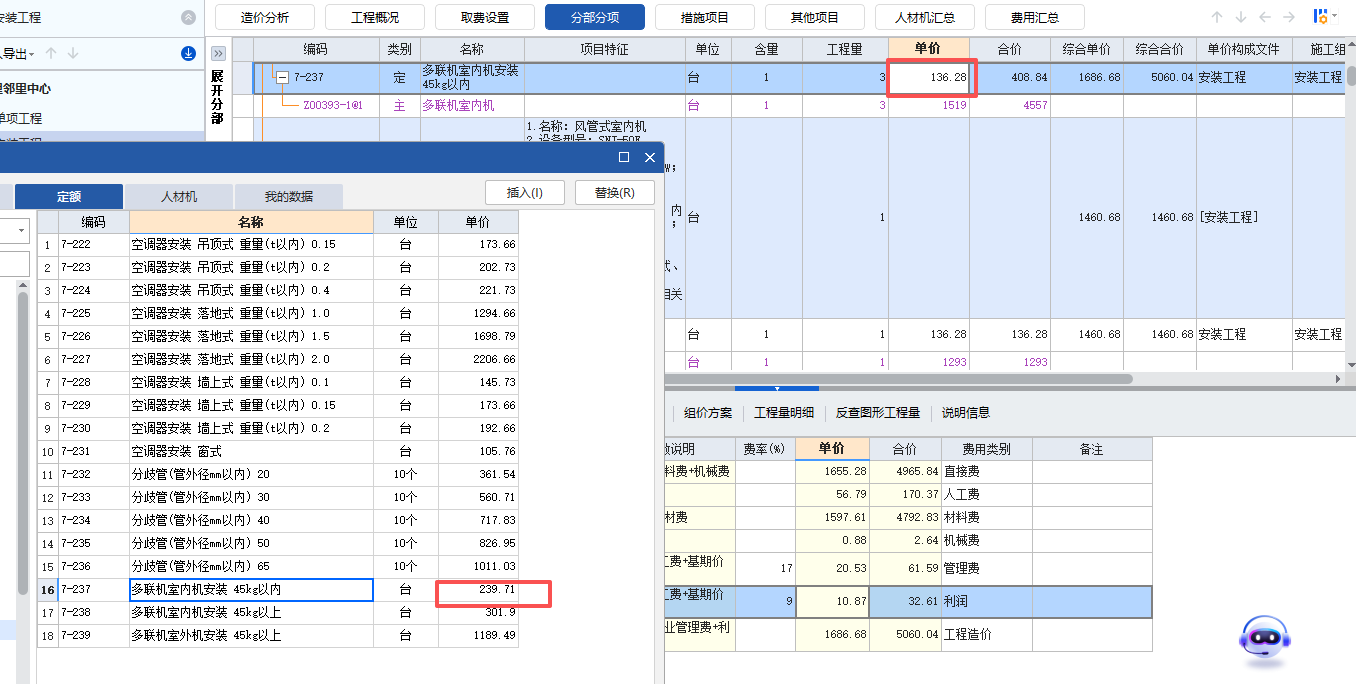This screenshot has height=684, width=1356.
Task: Open the 反查图形工程量 lower tab
Action: click(x=878, y=412)
